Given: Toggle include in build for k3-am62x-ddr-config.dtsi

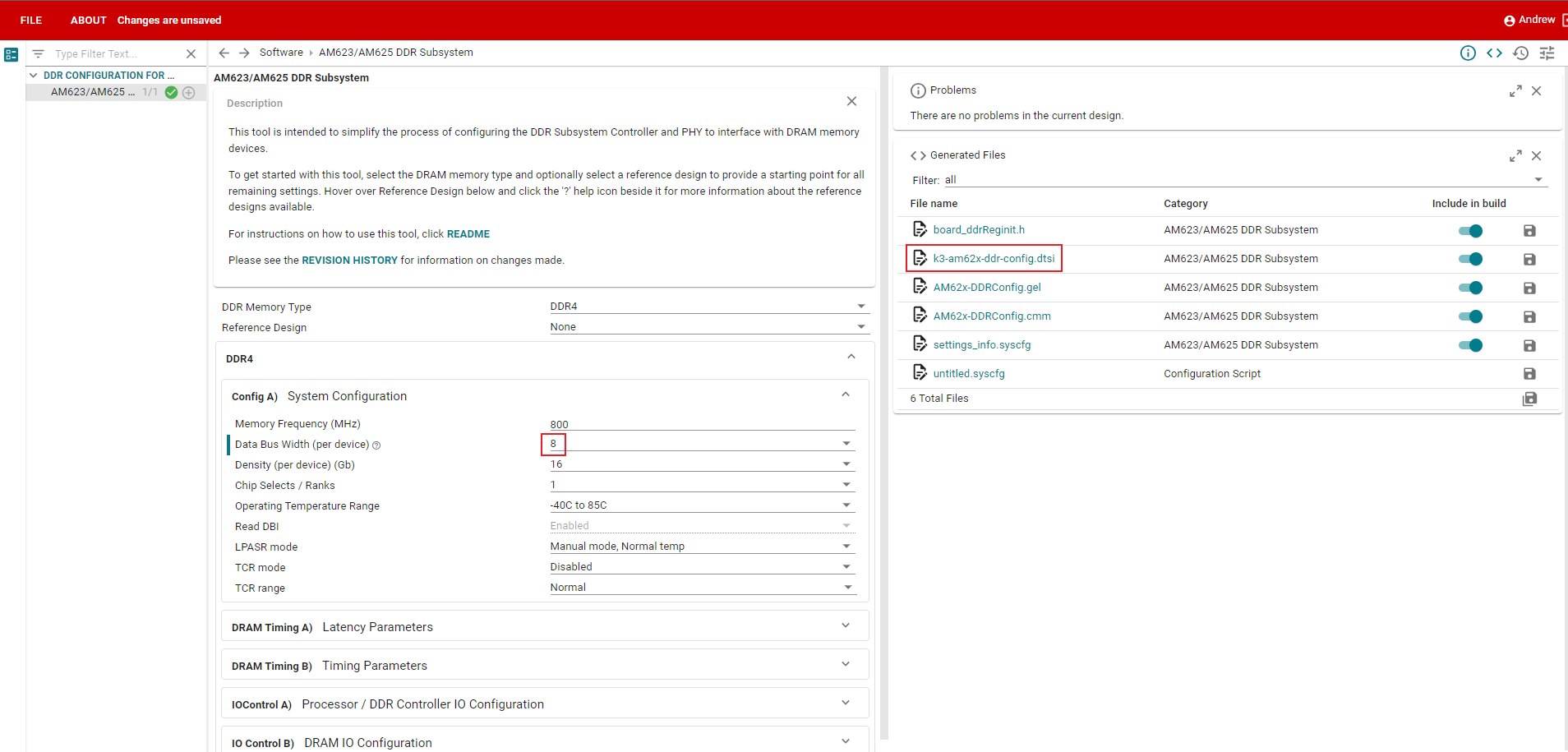Looking at the screenshot, I should coord(1470,259).
